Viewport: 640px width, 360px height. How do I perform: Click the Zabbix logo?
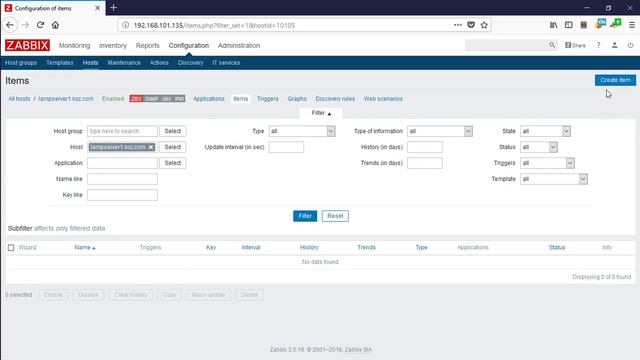(27, 45)
